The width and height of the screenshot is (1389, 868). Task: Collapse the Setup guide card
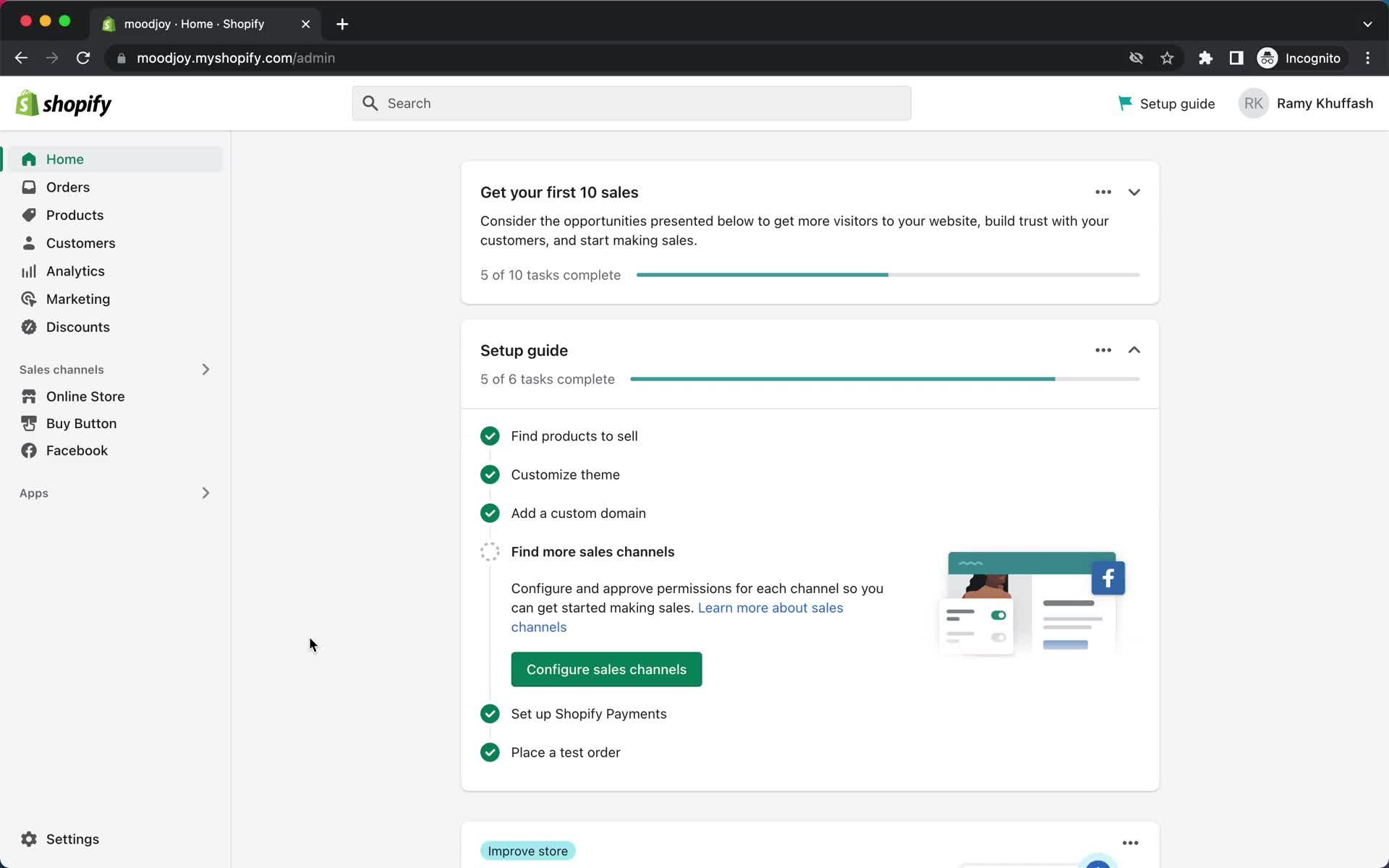[1134, 350]
